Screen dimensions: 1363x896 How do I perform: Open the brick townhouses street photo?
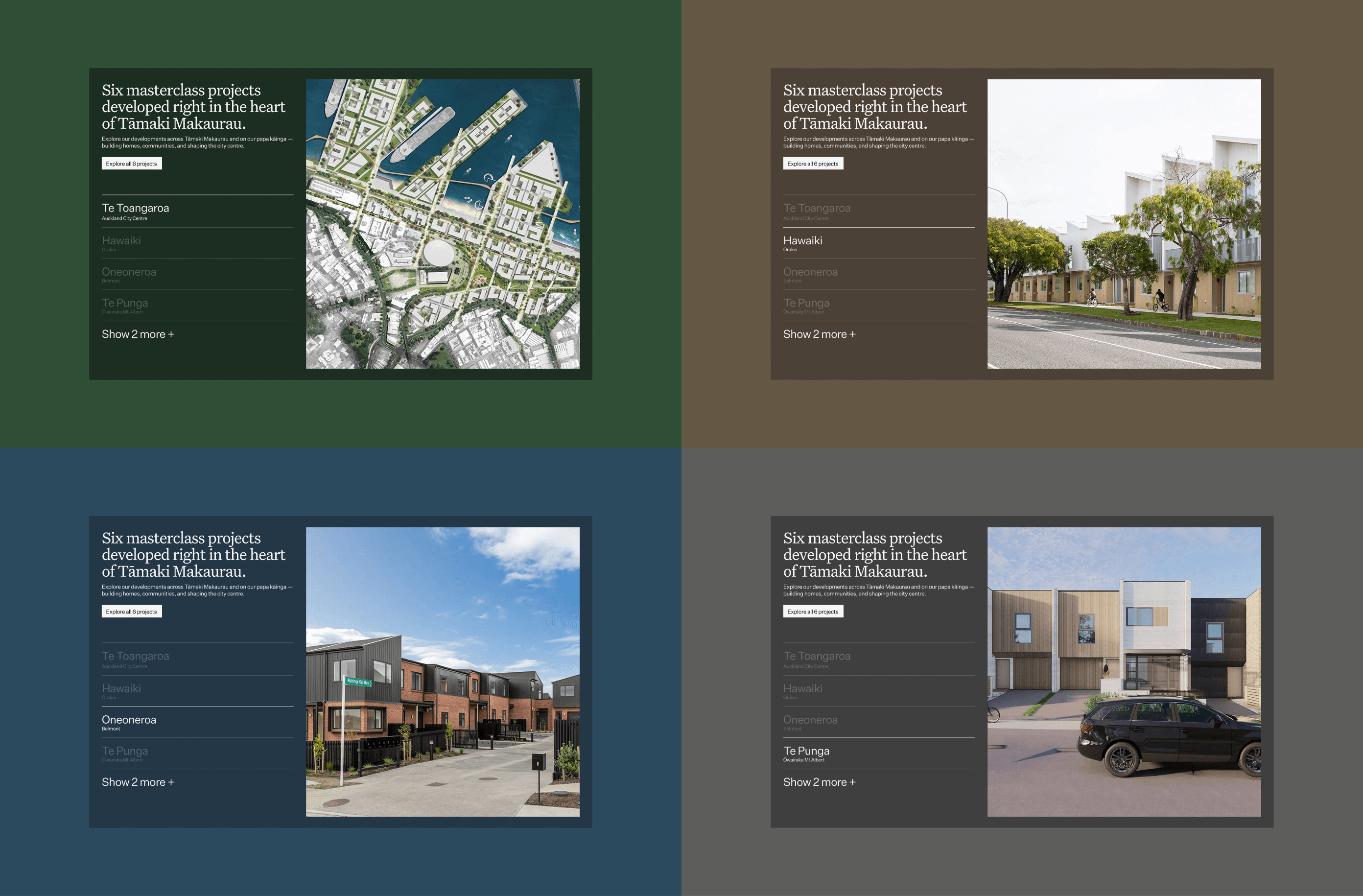pyautogui.click(x=442, y=672)
